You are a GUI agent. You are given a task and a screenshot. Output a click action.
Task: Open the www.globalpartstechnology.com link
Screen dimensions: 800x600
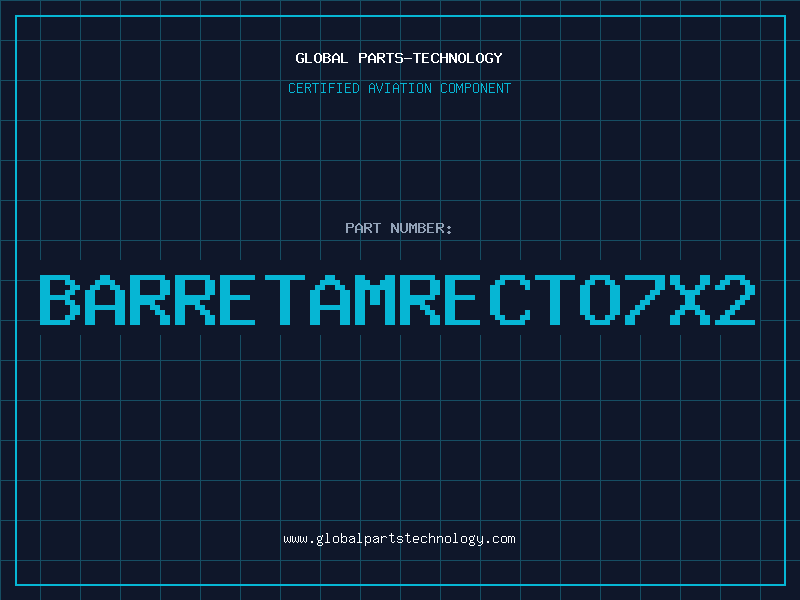399,539
